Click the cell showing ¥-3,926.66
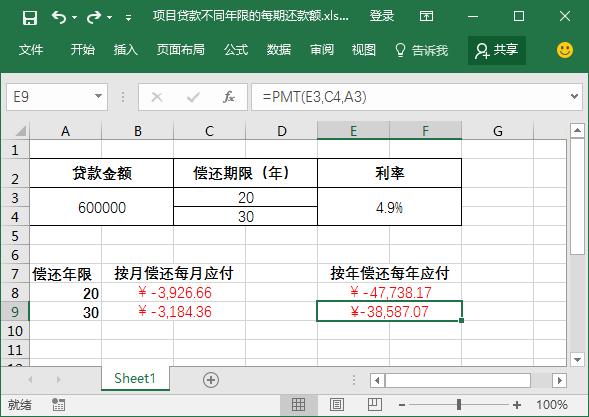 click(174, 293)
